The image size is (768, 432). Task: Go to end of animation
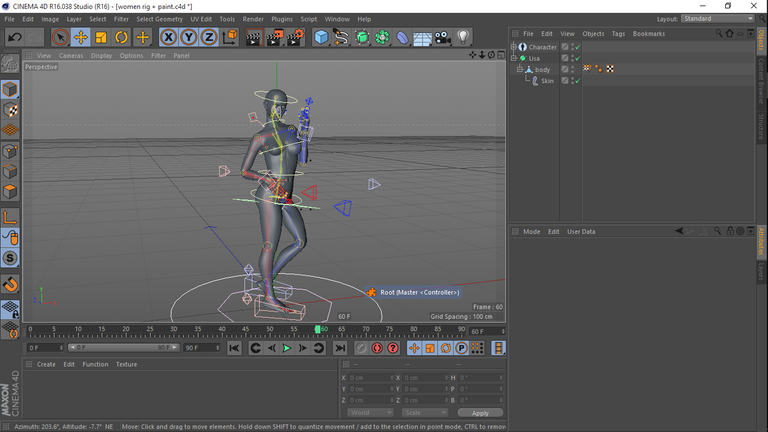coord(339,348)
